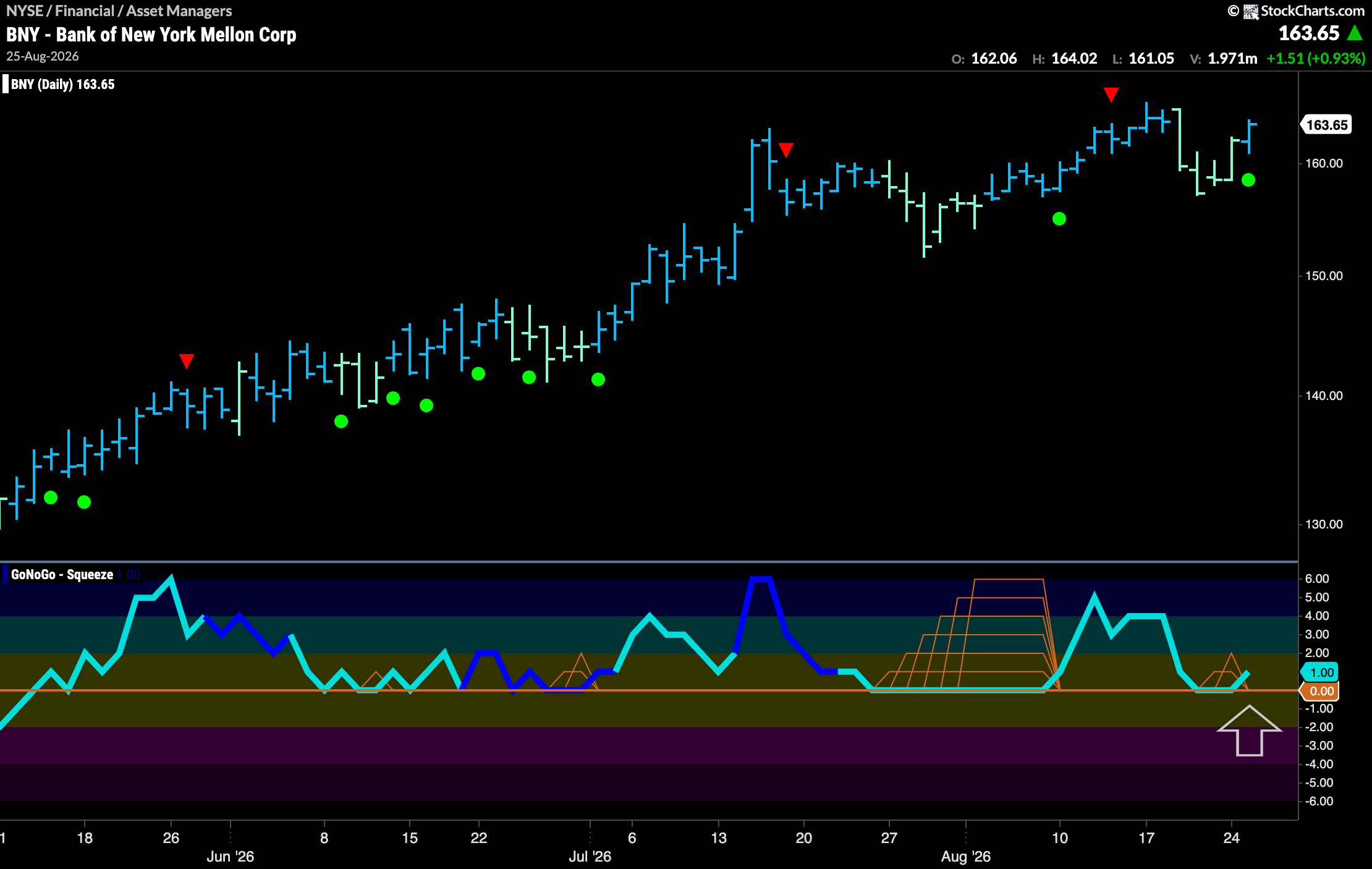1372x869 pixels.
Task: Click the +1.51 (+0.93%) change text
Action: [x=1316, y=59]
